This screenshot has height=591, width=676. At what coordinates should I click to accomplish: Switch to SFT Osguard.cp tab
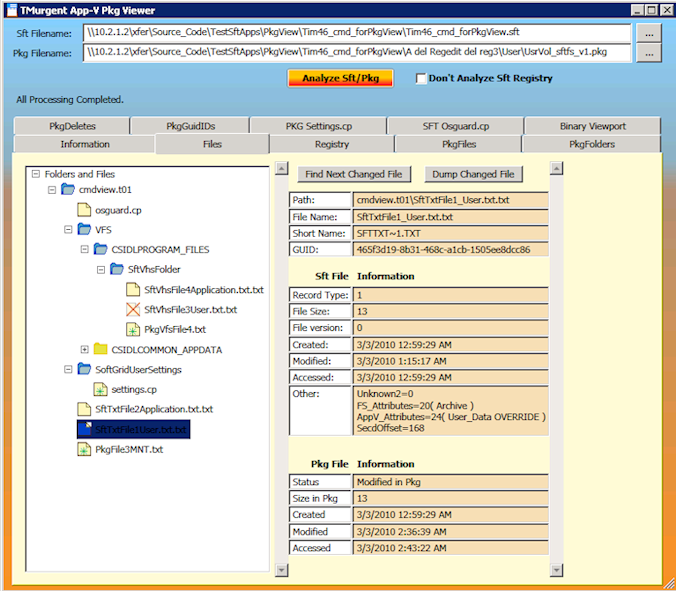(456, 126)
